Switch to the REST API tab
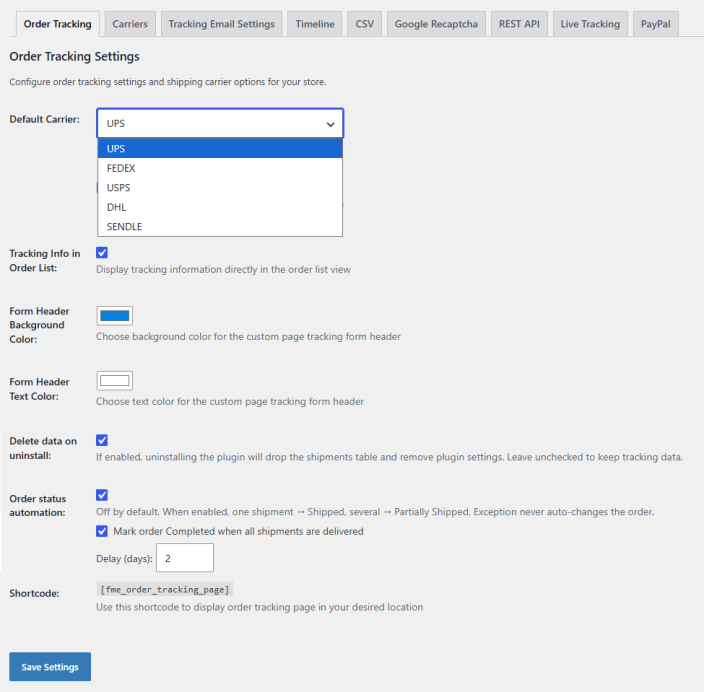The height and width of the screenshot is (692, 704). pos(519,24)
